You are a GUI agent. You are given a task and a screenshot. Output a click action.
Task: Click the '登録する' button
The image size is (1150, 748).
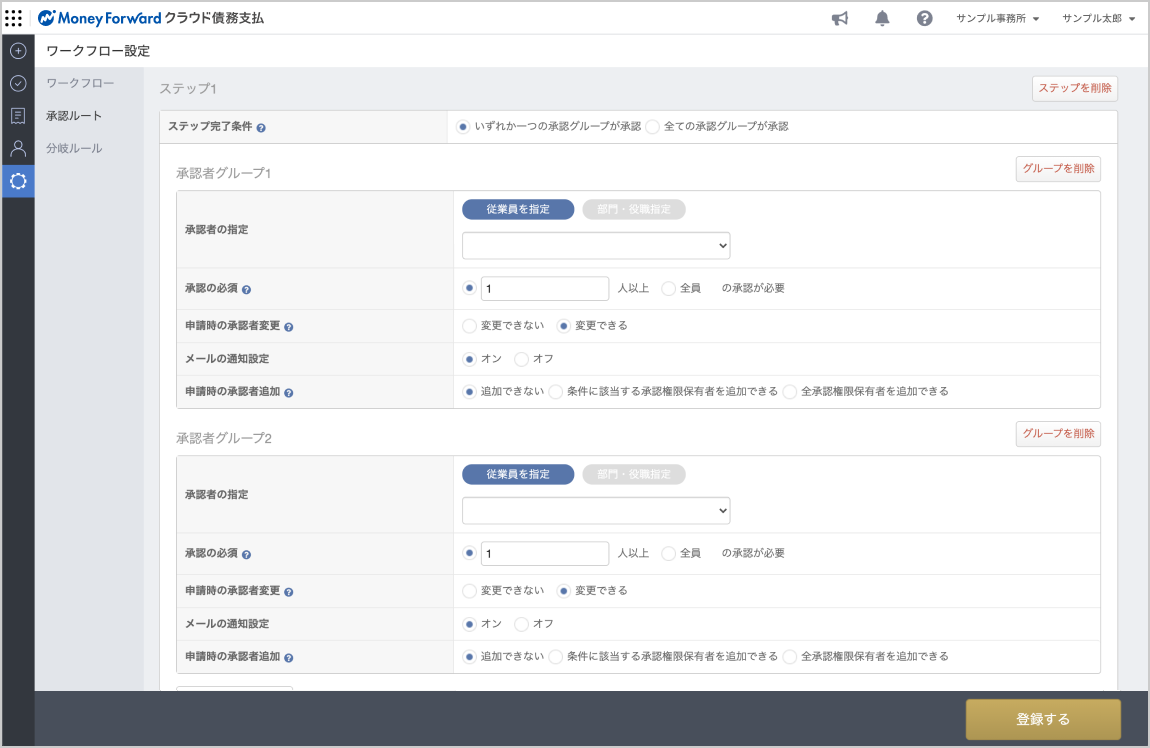(1043, 719)
